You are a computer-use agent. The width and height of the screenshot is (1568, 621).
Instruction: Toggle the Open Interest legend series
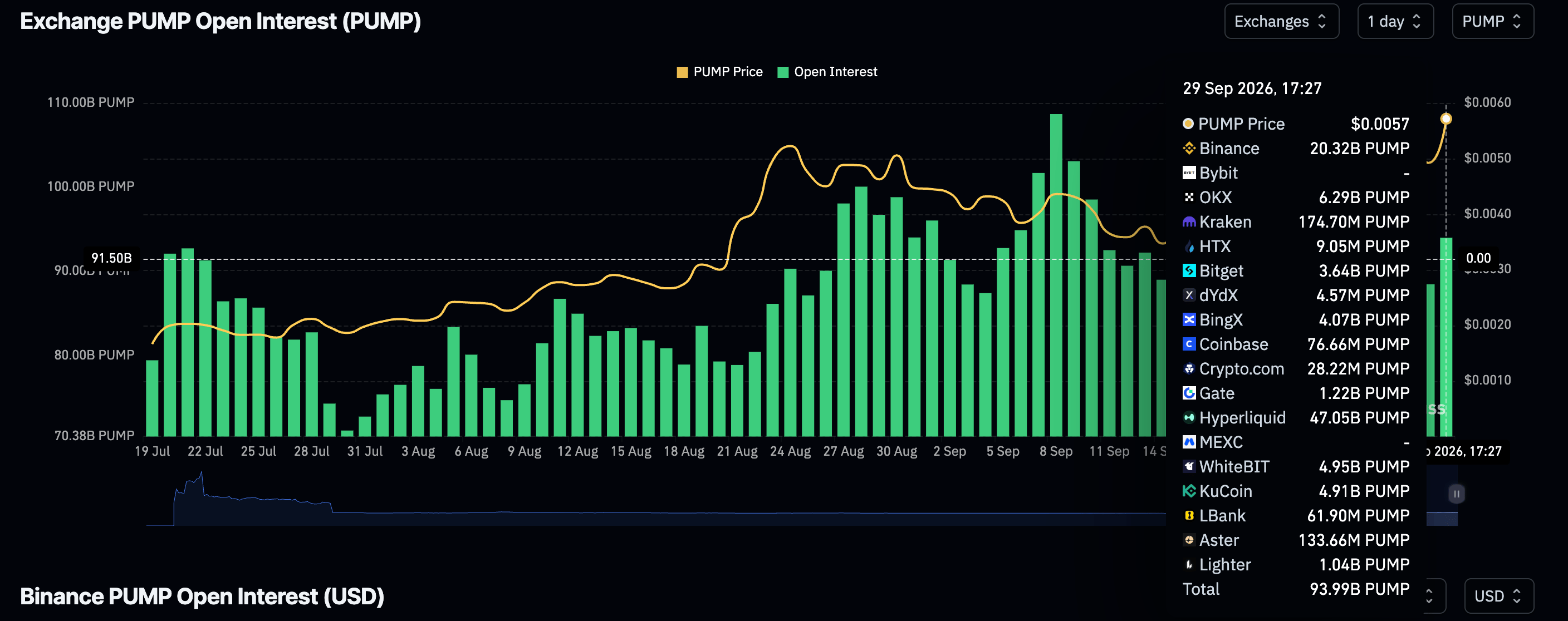827,72
